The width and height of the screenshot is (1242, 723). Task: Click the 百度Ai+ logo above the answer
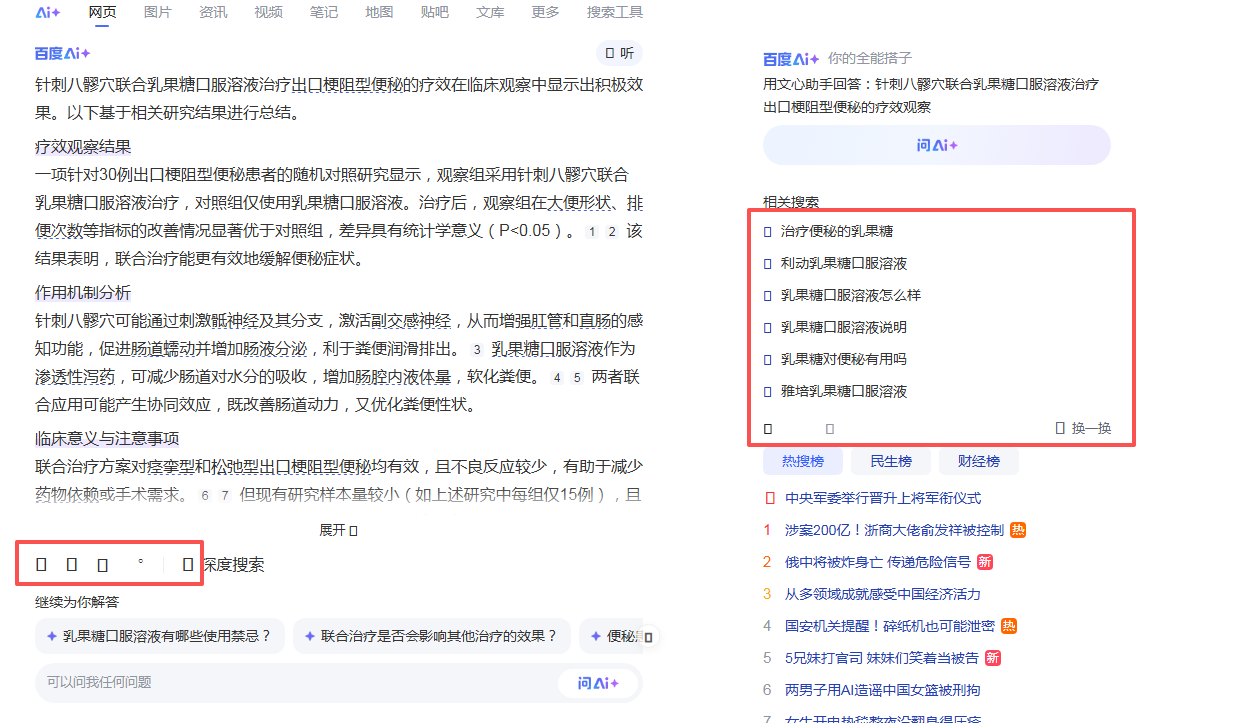(63, 54)
